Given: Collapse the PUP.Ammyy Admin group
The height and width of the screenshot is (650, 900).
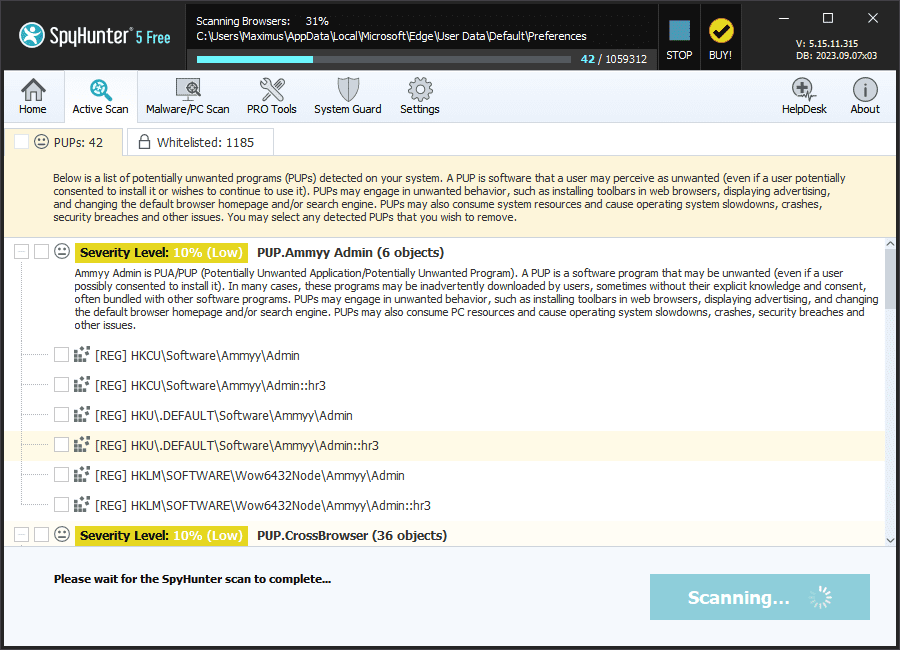Looking at the screenshot, I should coord(21,252).
